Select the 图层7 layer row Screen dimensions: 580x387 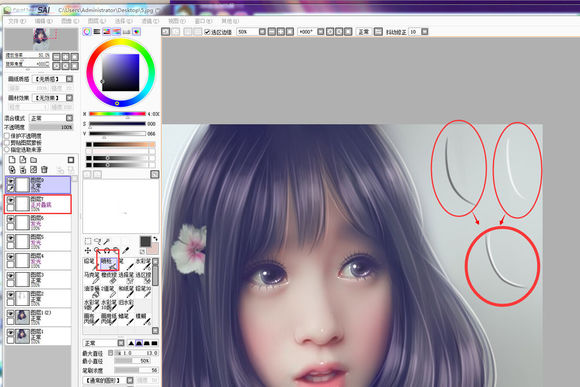tap(38, 204)
